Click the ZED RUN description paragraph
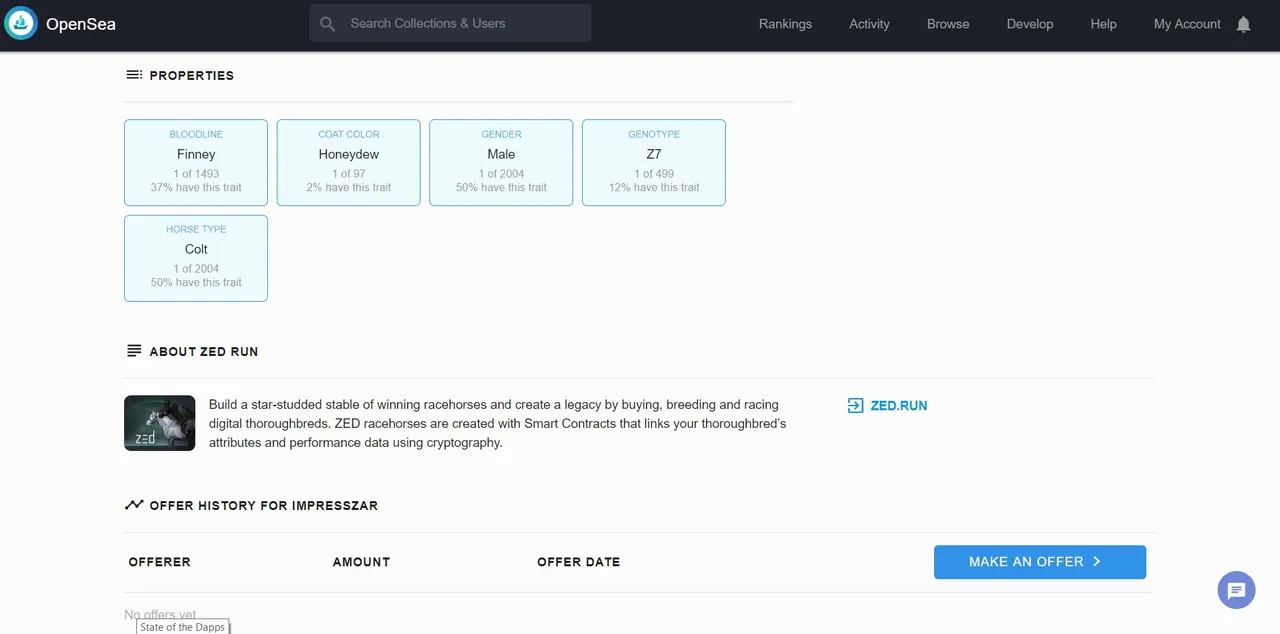Image resolution: width=1280 pixels, height=634 pixels. [498, 423]
